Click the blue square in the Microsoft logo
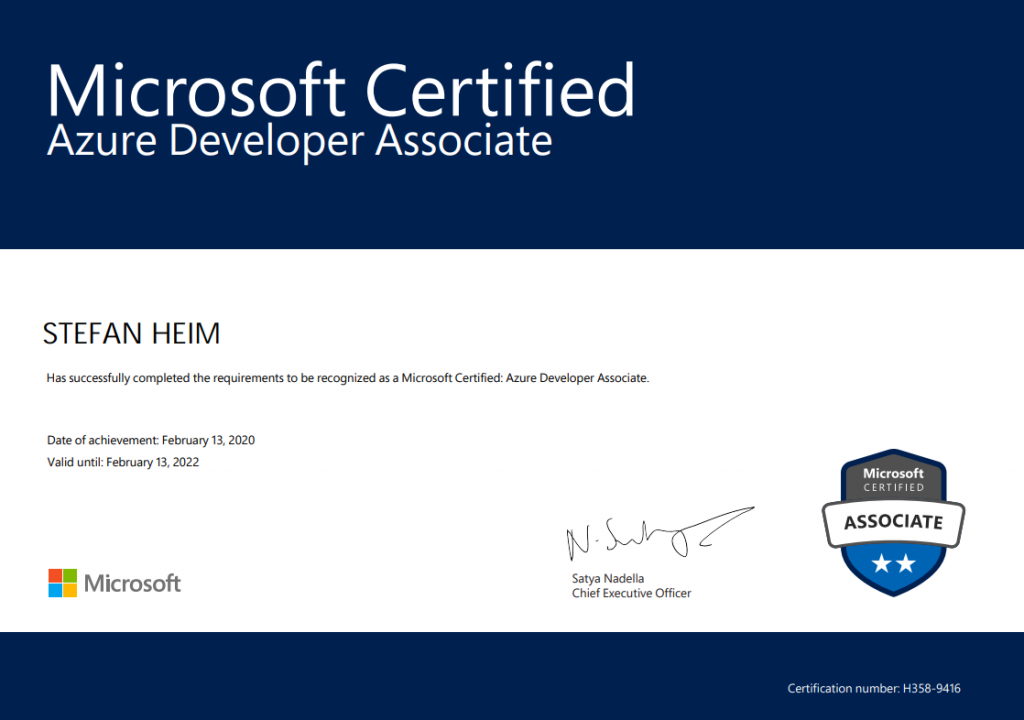 tap(56, 590)
